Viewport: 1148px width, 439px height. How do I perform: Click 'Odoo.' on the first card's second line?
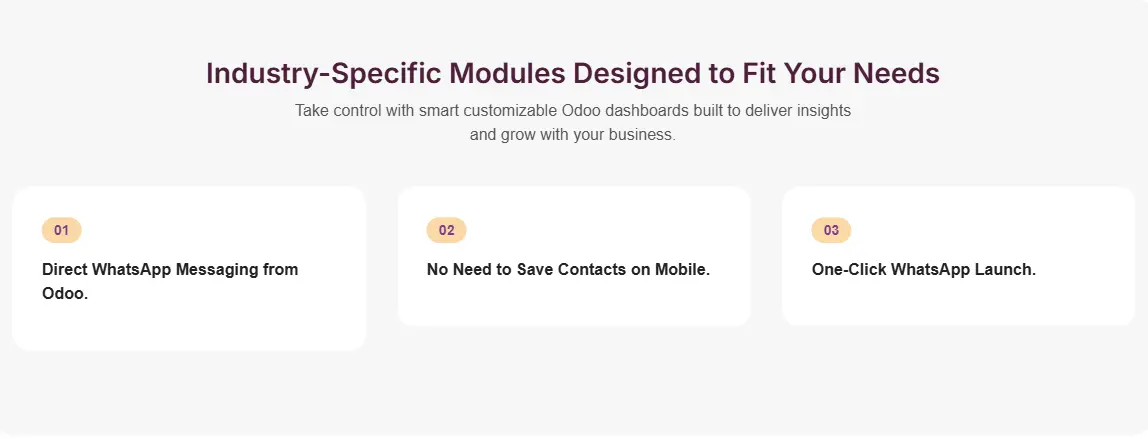pos(65,295)
